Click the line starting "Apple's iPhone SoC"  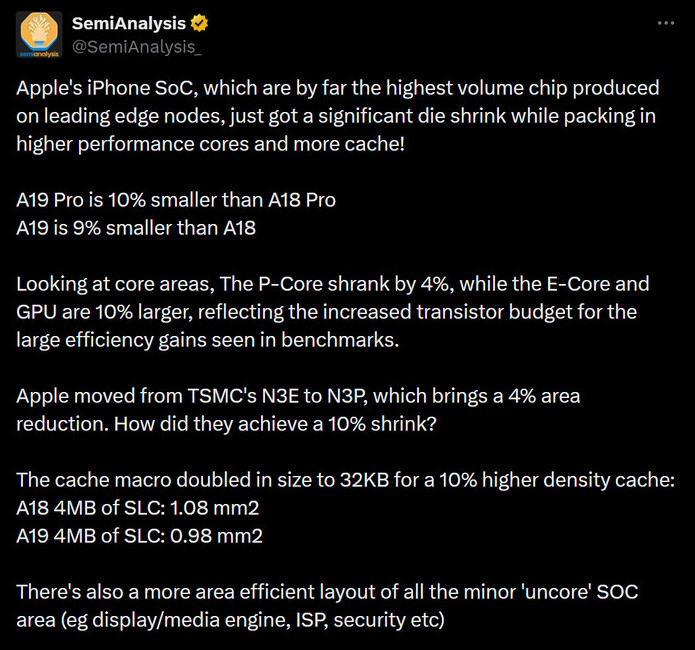[x=336, y=87]
